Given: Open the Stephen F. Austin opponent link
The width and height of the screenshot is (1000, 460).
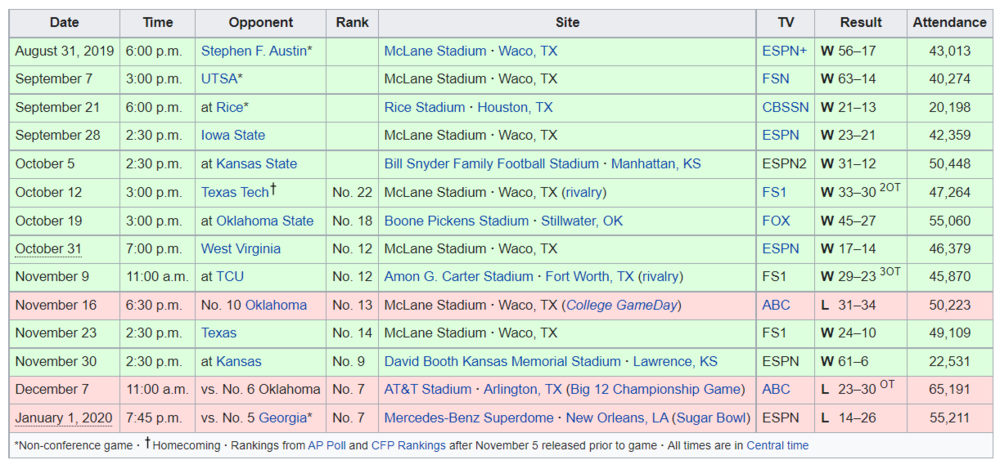Looking at the screenshot, I should pyautogui.click(x=253, y=50).
